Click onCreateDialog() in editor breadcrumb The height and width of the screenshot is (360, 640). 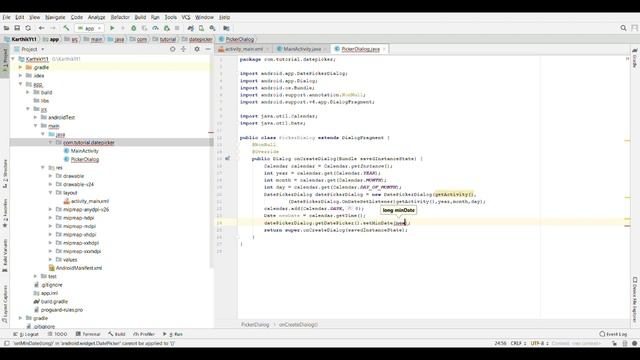coord(298,324)
